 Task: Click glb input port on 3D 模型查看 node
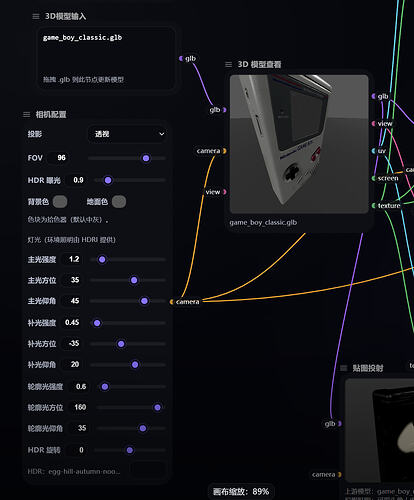pos(225,110)
